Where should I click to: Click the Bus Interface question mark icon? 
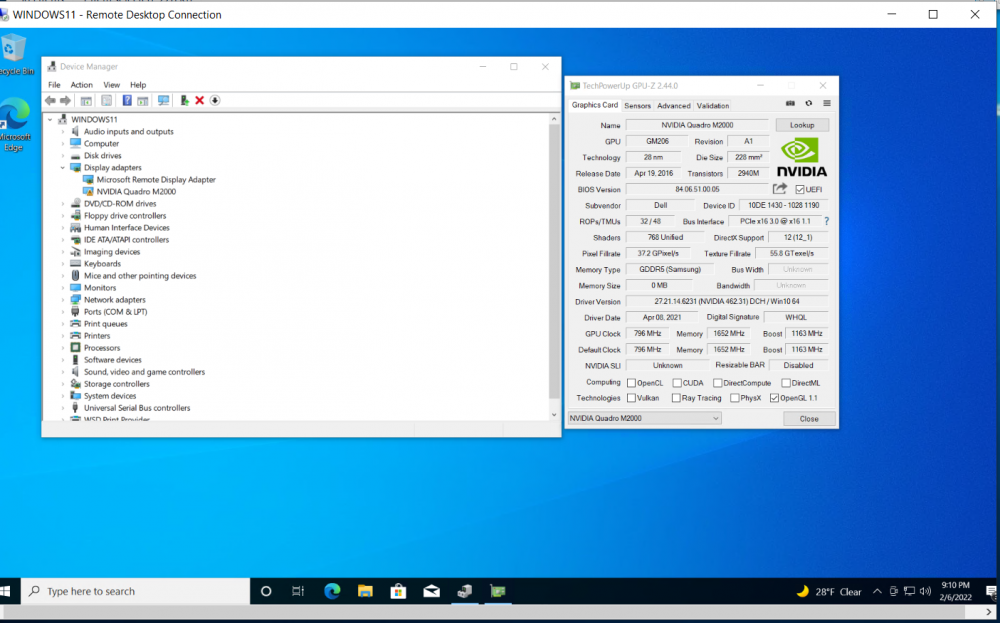827,221
